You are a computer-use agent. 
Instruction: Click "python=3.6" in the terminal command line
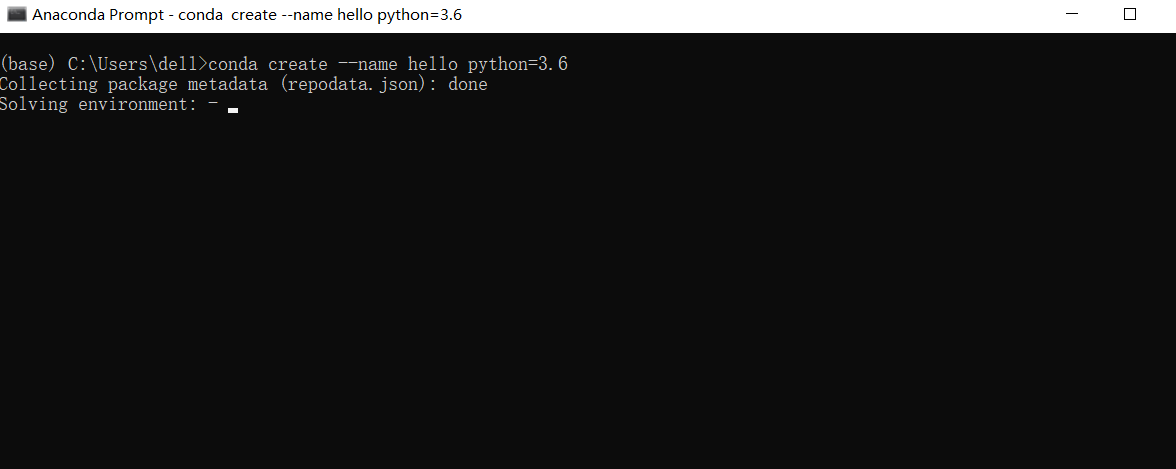click(518, 65)
